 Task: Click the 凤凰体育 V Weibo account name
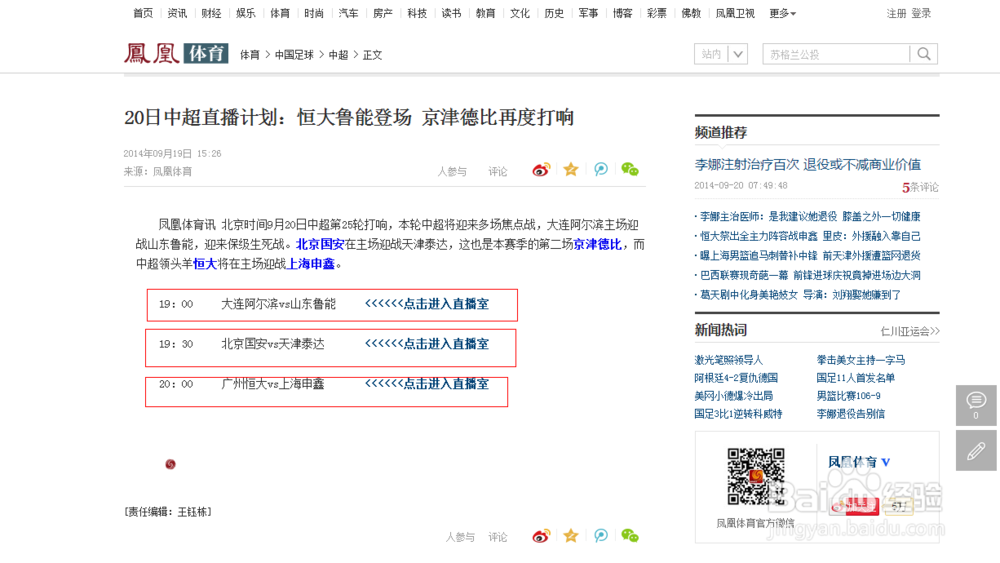(x=859, y=462)
